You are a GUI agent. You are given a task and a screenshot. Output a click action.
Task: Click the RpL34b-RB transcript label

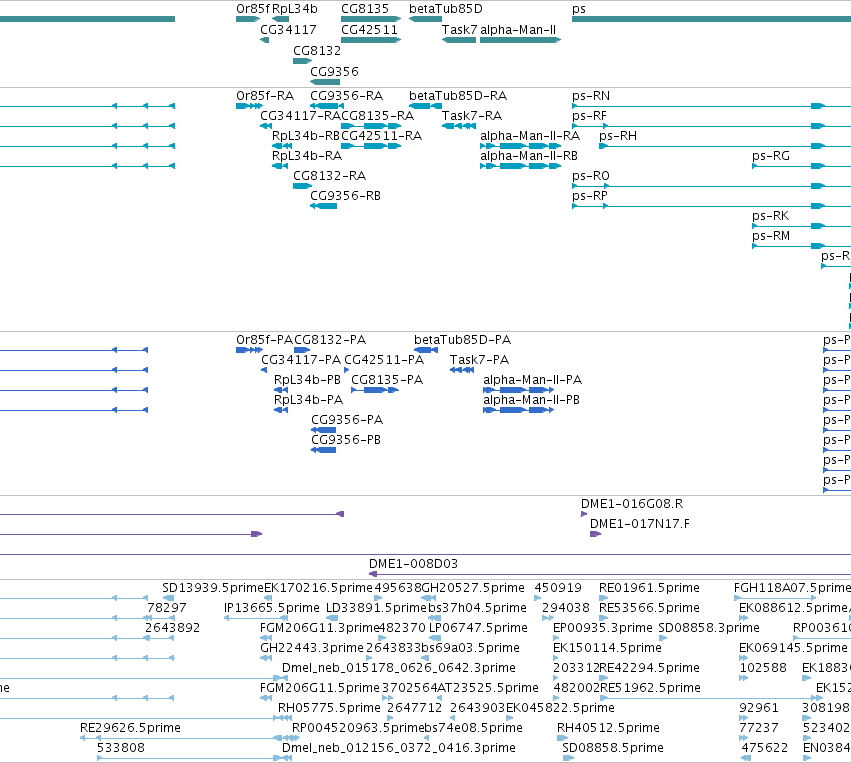click(306, 136)
